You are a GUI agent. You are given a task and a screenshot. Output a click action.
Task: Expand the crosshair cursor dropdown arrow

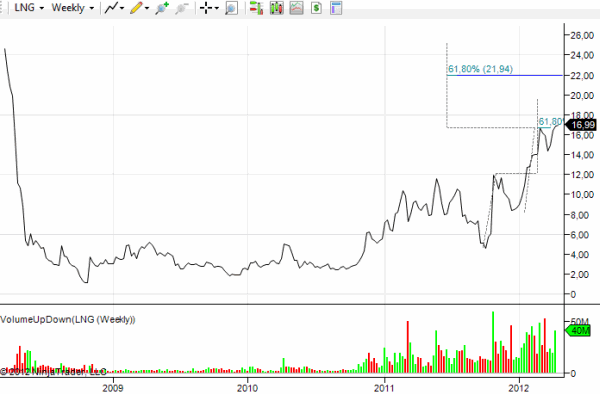[217, 8]
